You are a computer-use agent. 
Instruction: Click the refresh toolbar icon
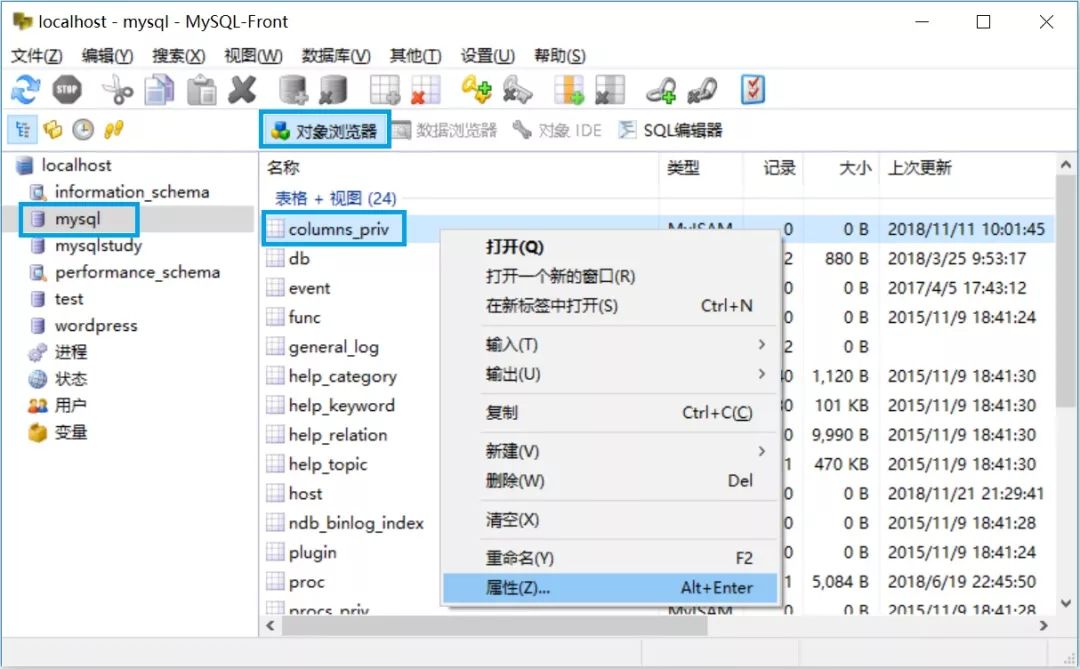(26, 90)
